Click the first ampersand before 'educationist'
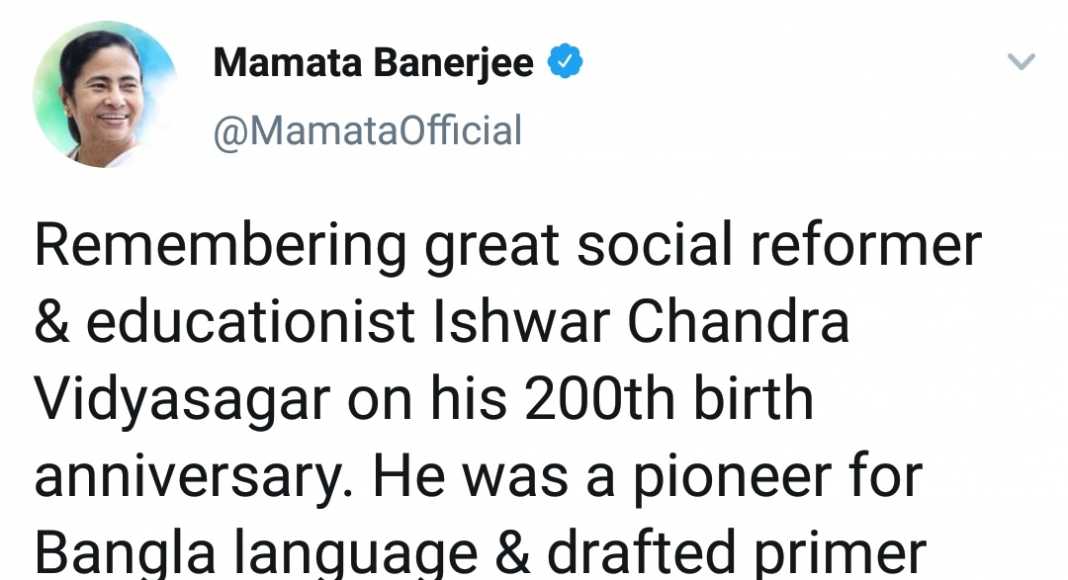 tap(52, 323)
